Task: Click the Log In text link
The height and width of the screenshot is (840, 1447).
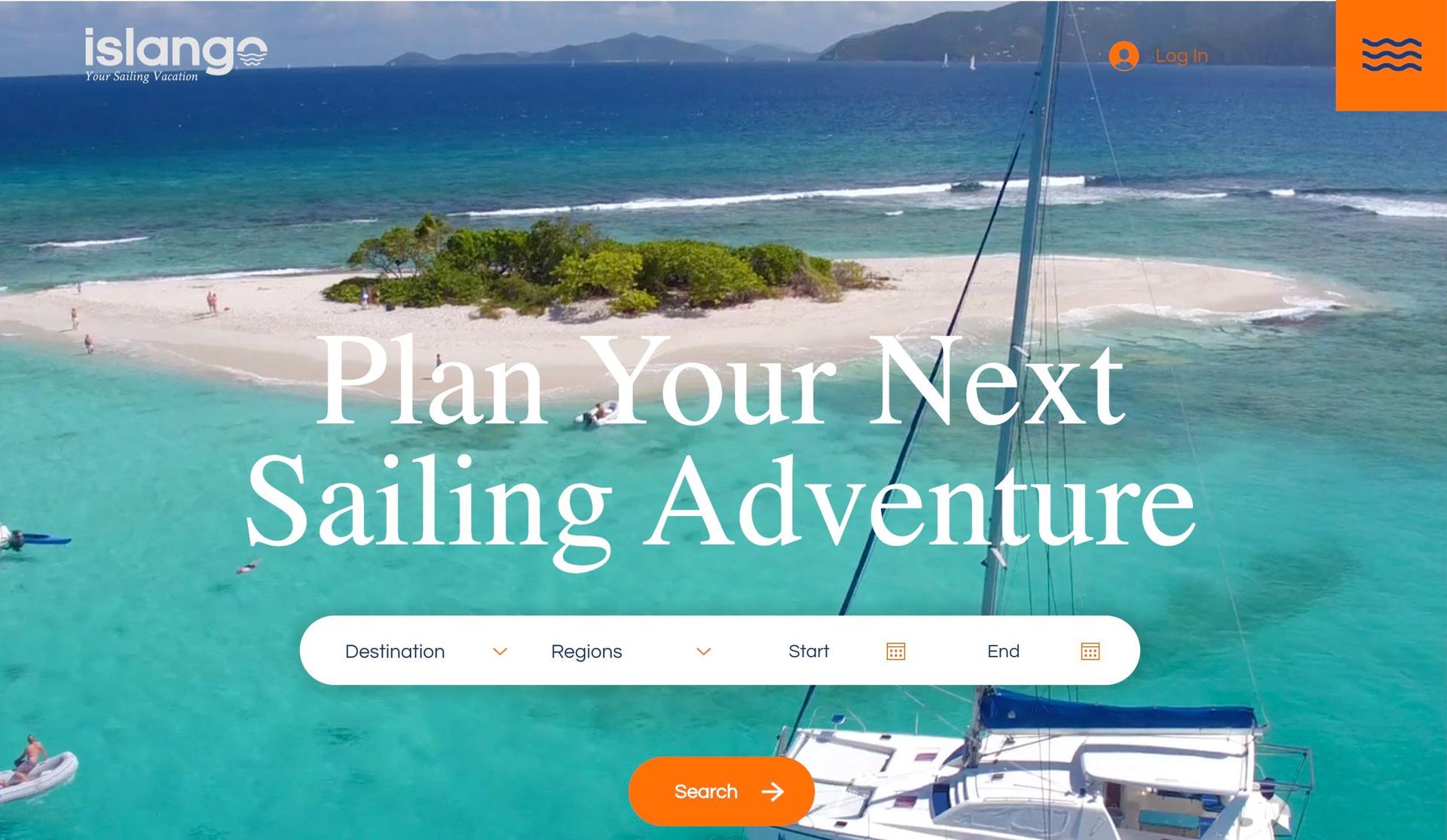Action: [1180, 54]
